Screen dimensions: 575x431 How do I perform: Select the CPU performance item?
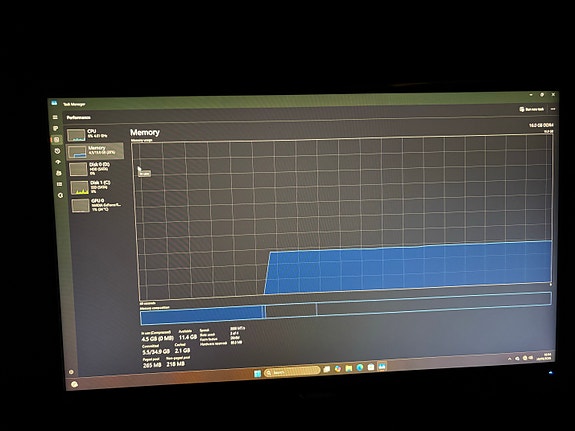(94, 134)
